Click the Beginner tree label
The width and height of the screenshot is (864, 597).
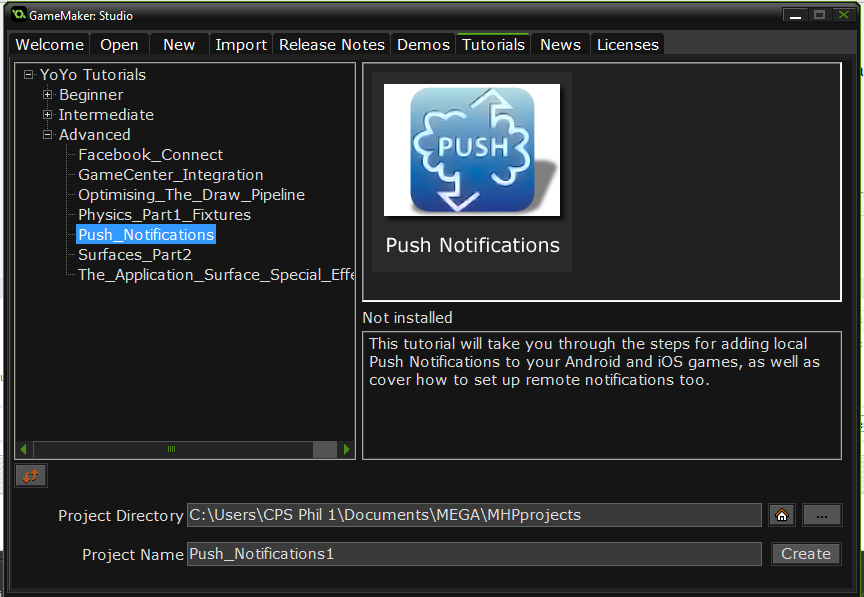tap(91, 95)
